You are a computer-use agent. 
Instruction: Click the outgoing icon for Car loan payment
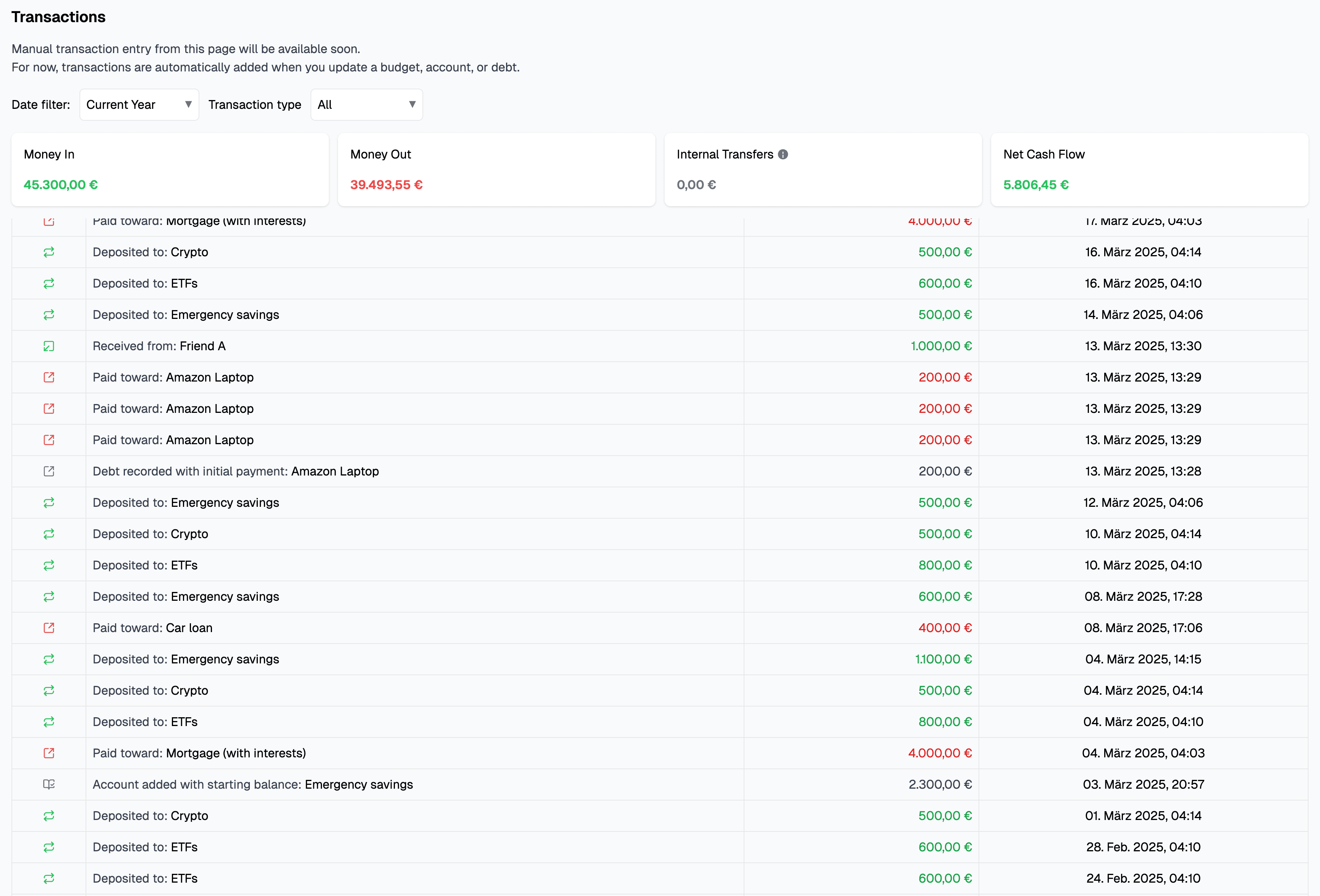(49, 628)
